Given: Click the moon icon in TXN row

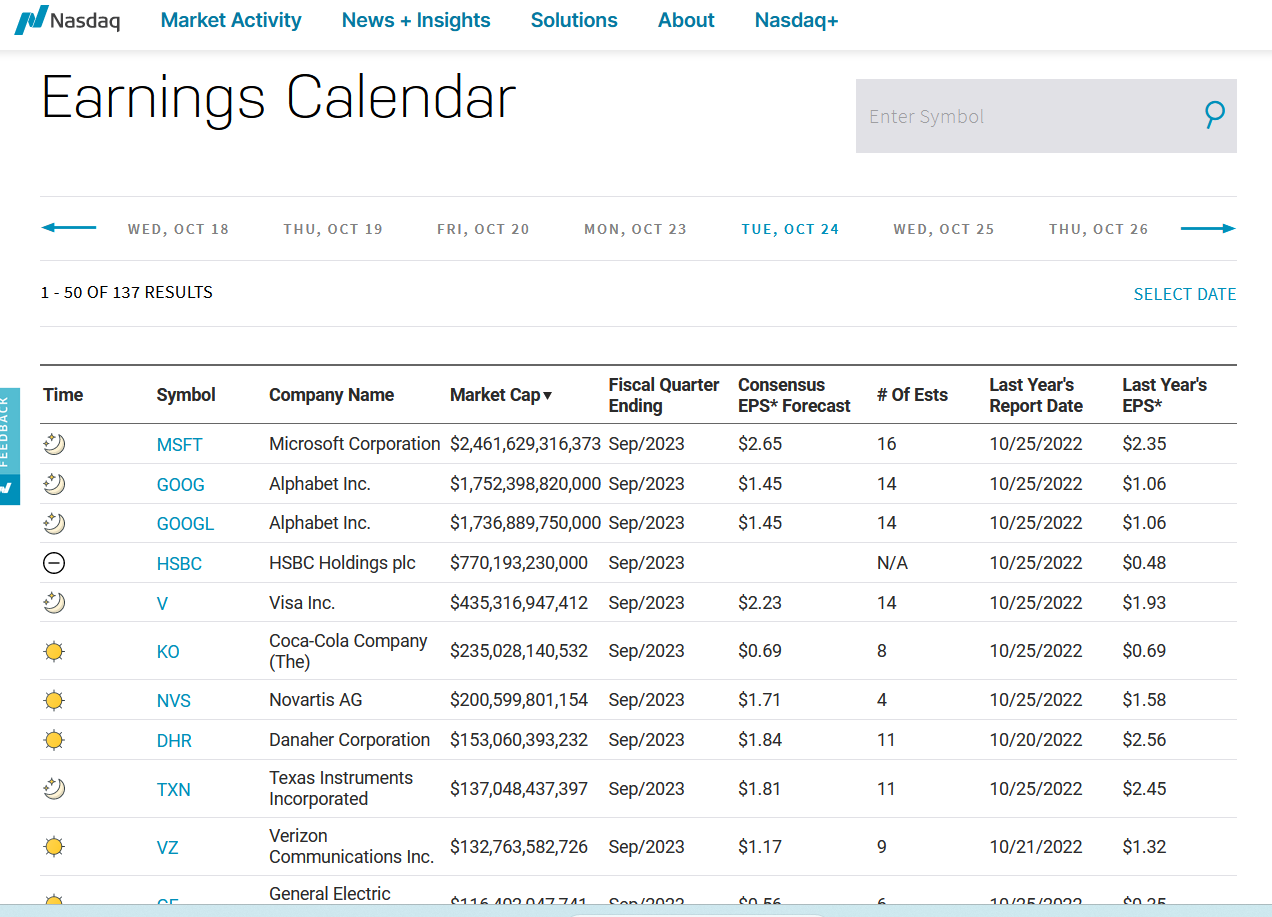Looking at the screenshot, I should tap(54, 789).
